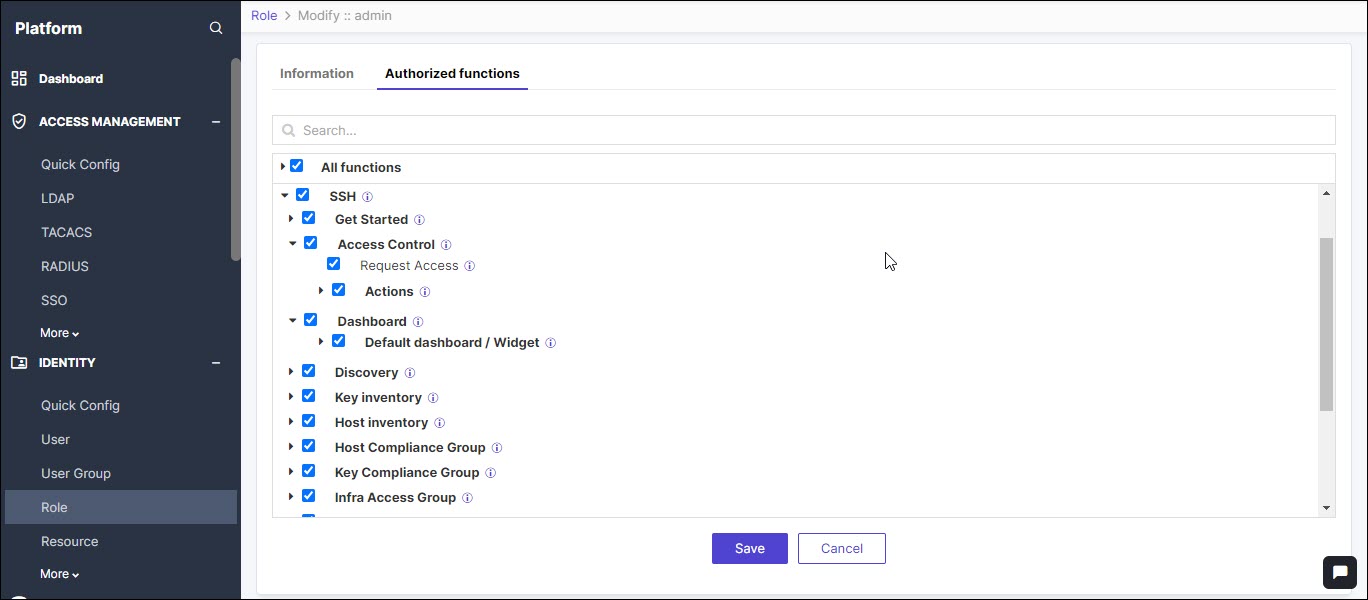Collapse the tree Dashboard node arrow

293,321
